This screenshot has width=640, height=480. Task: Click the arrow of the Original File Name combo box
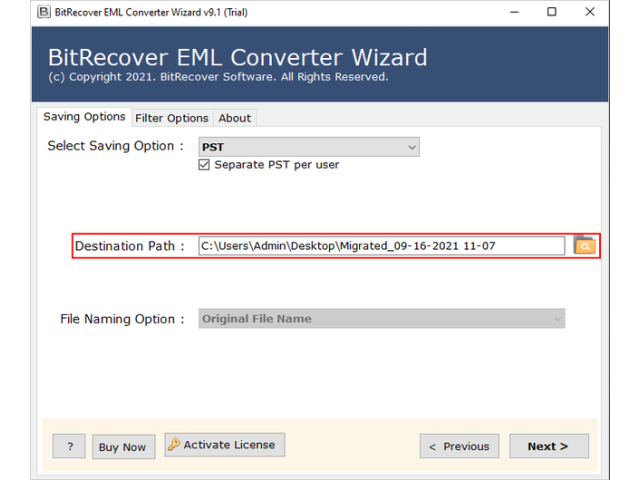[557, 319]
